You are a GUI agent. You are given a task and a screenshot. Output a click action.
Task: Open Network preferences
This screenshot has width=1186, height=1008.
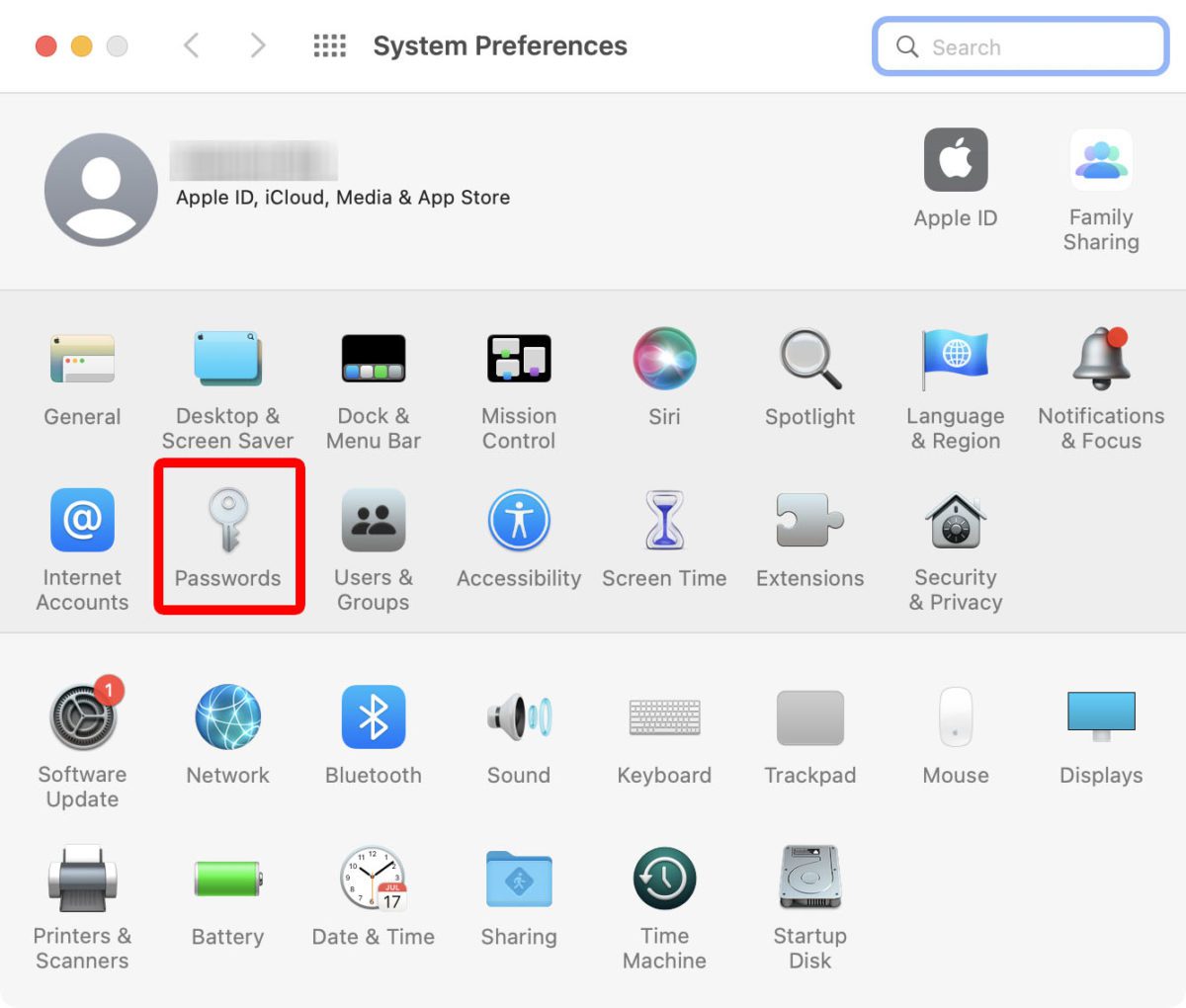[x=228, y=734]
